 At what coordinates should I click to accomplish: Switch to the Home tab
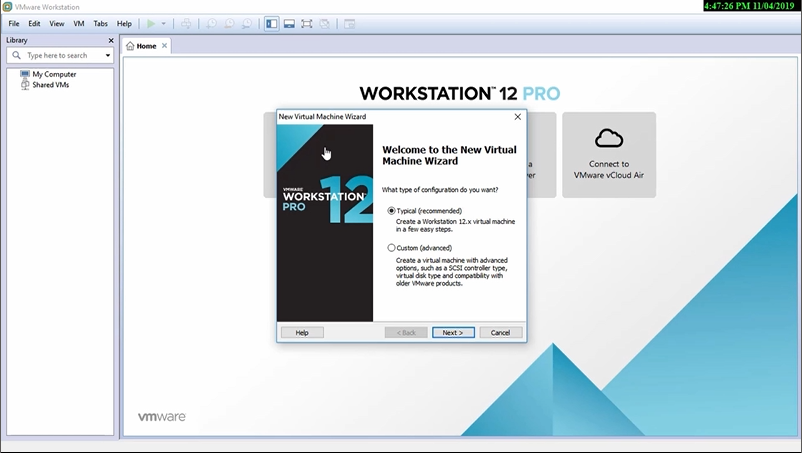coord(146,46)
